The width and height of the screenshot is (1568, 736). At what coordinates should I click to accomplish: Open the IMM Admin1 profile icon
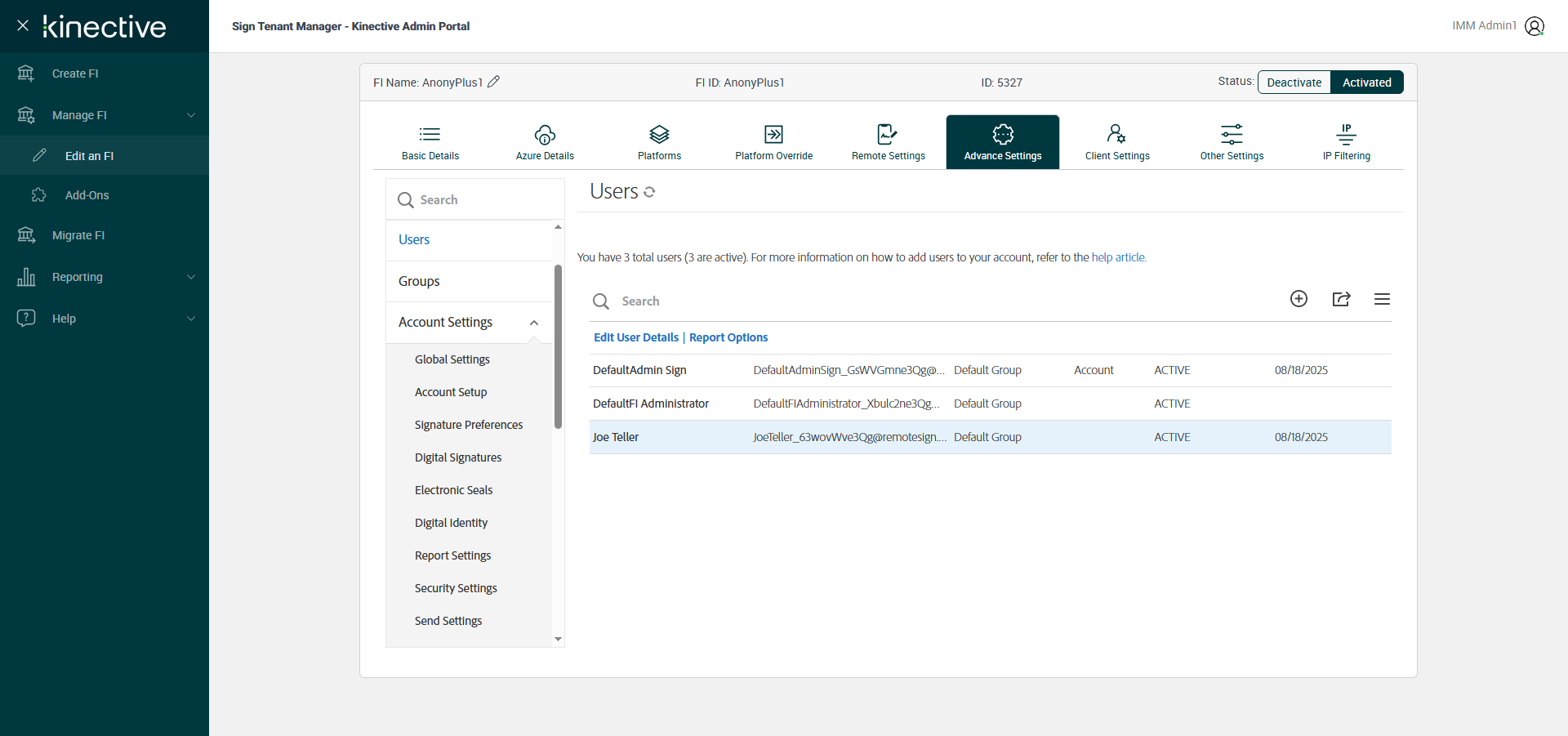[1535, 26]
